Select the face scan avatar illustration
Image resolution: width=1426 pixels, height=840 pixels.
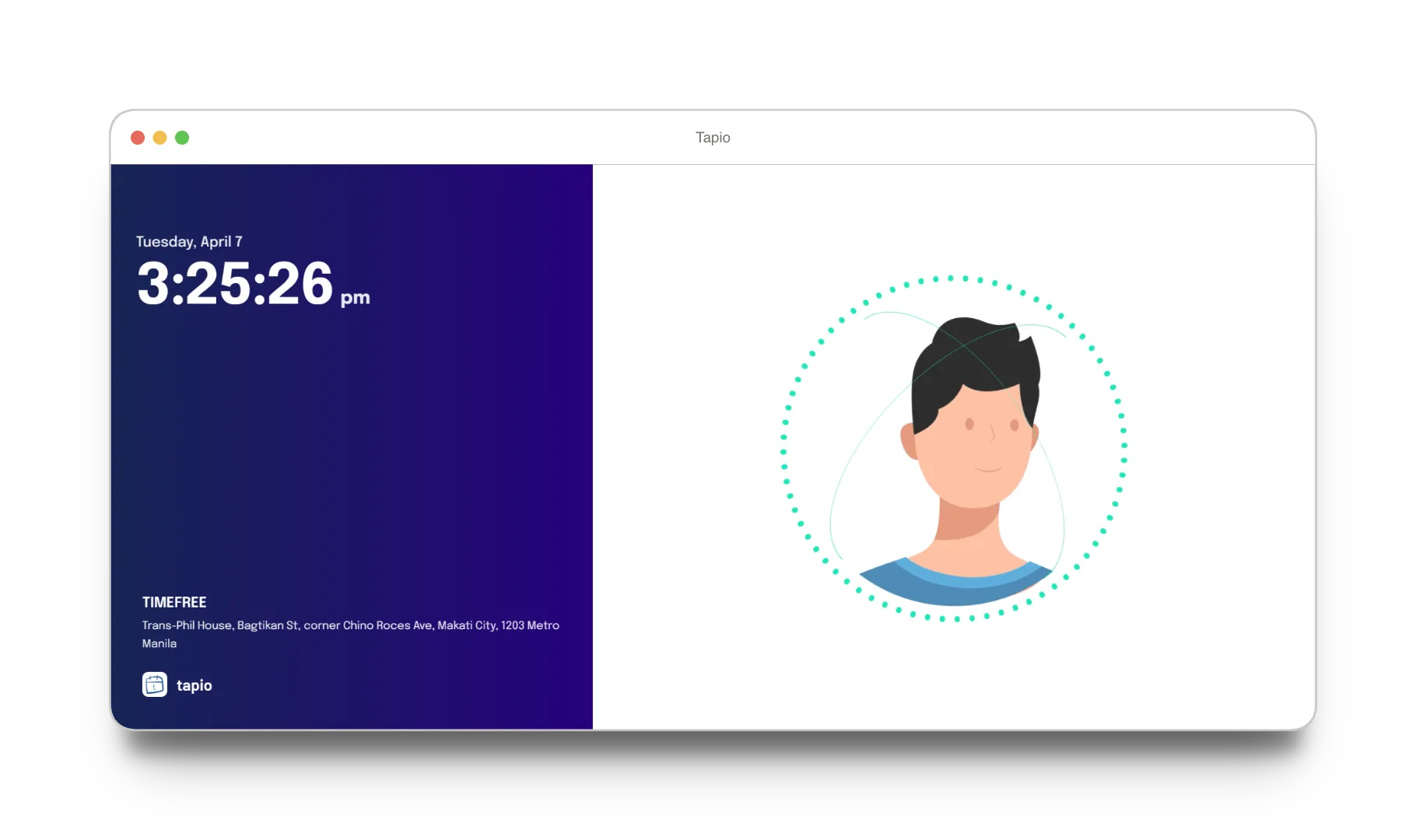(x=954, y=449)
